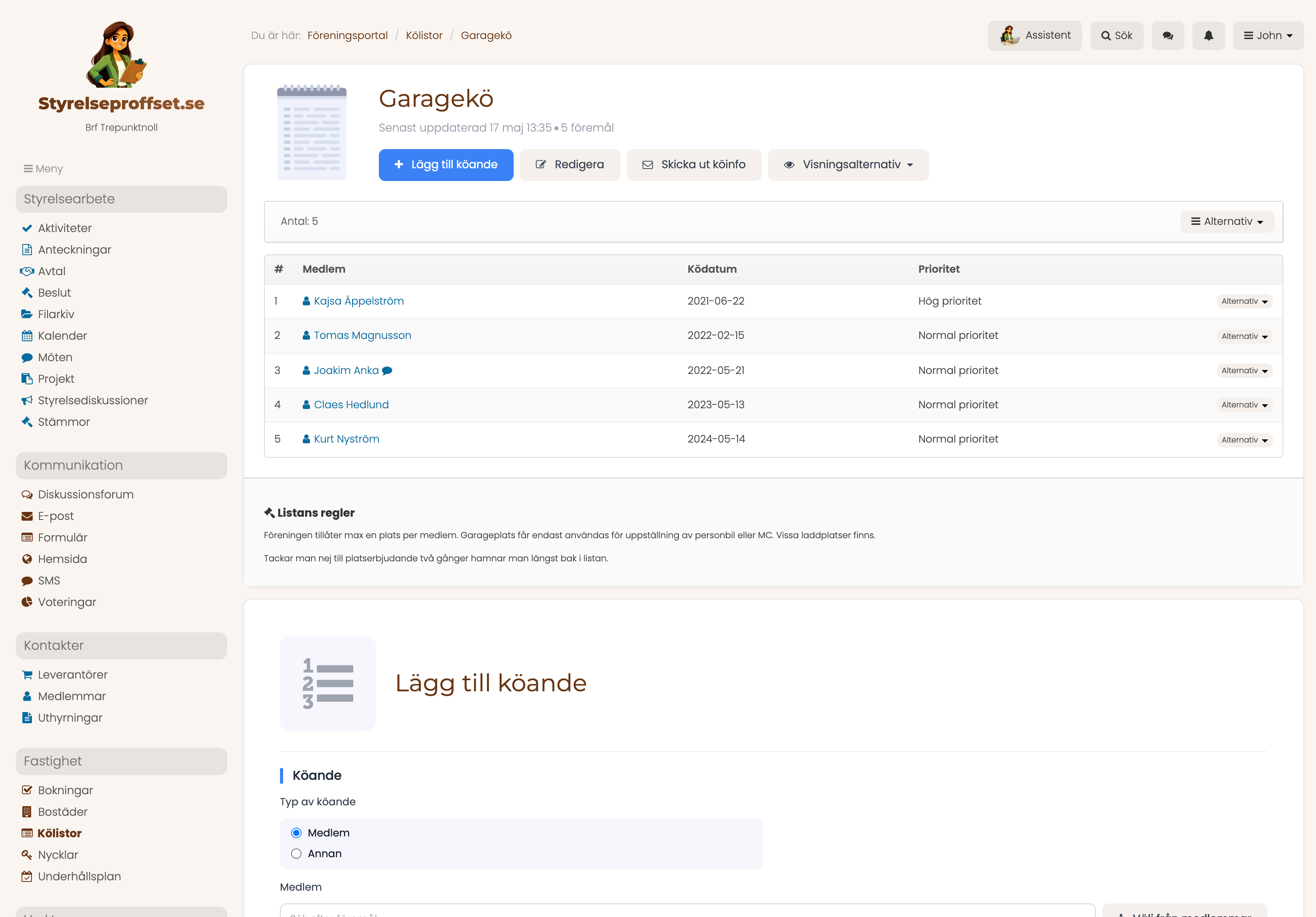Screen dimensions: 1316x917
Task: Open Aktiviteter checkmark icon in sidebar
Action: pos(27,228)
